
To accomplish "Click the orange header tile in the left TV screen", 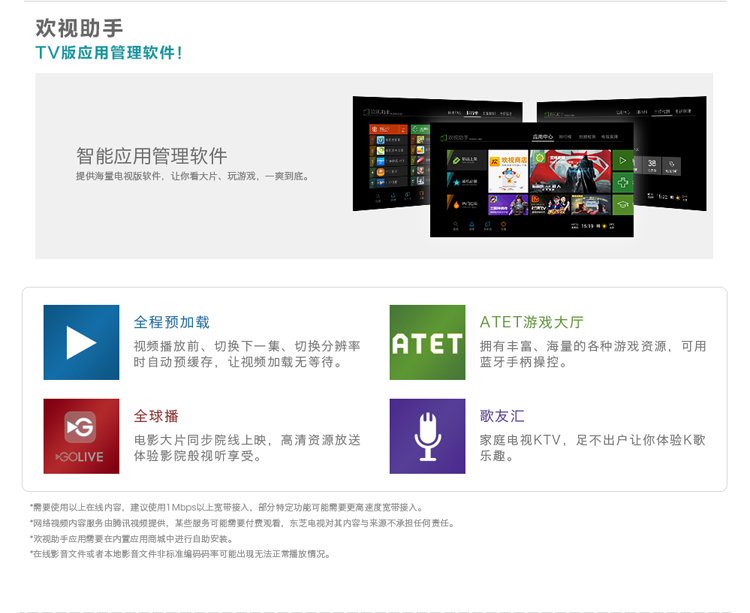I will (388, 129).
